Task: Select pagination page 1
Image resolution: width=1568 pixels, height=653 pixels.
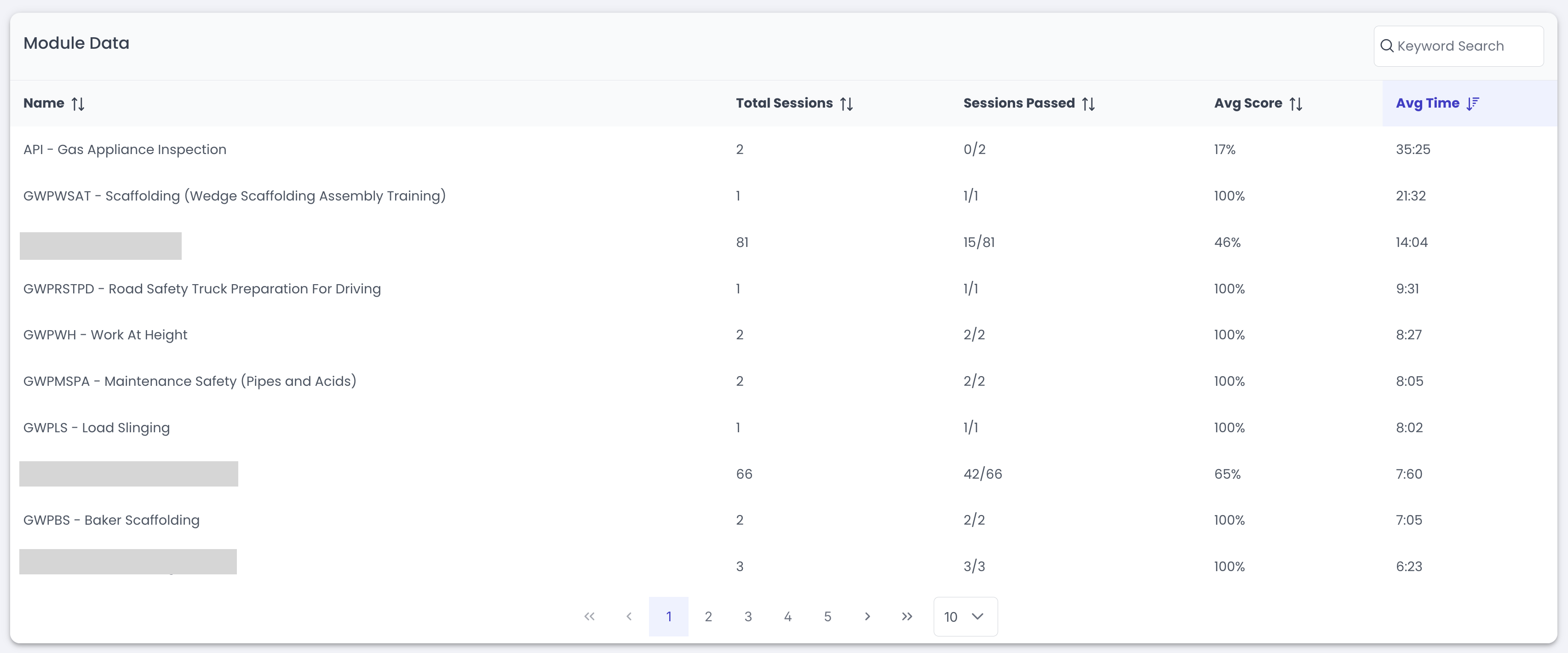Action: (x=668, y=617)
